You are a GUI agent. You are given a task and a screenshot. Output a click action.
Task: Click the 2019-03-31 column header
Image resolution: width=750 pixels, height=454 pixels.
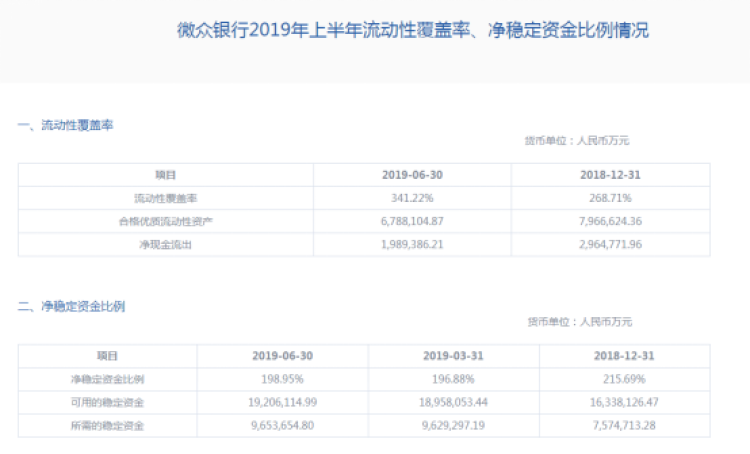(x=454, y=356)
